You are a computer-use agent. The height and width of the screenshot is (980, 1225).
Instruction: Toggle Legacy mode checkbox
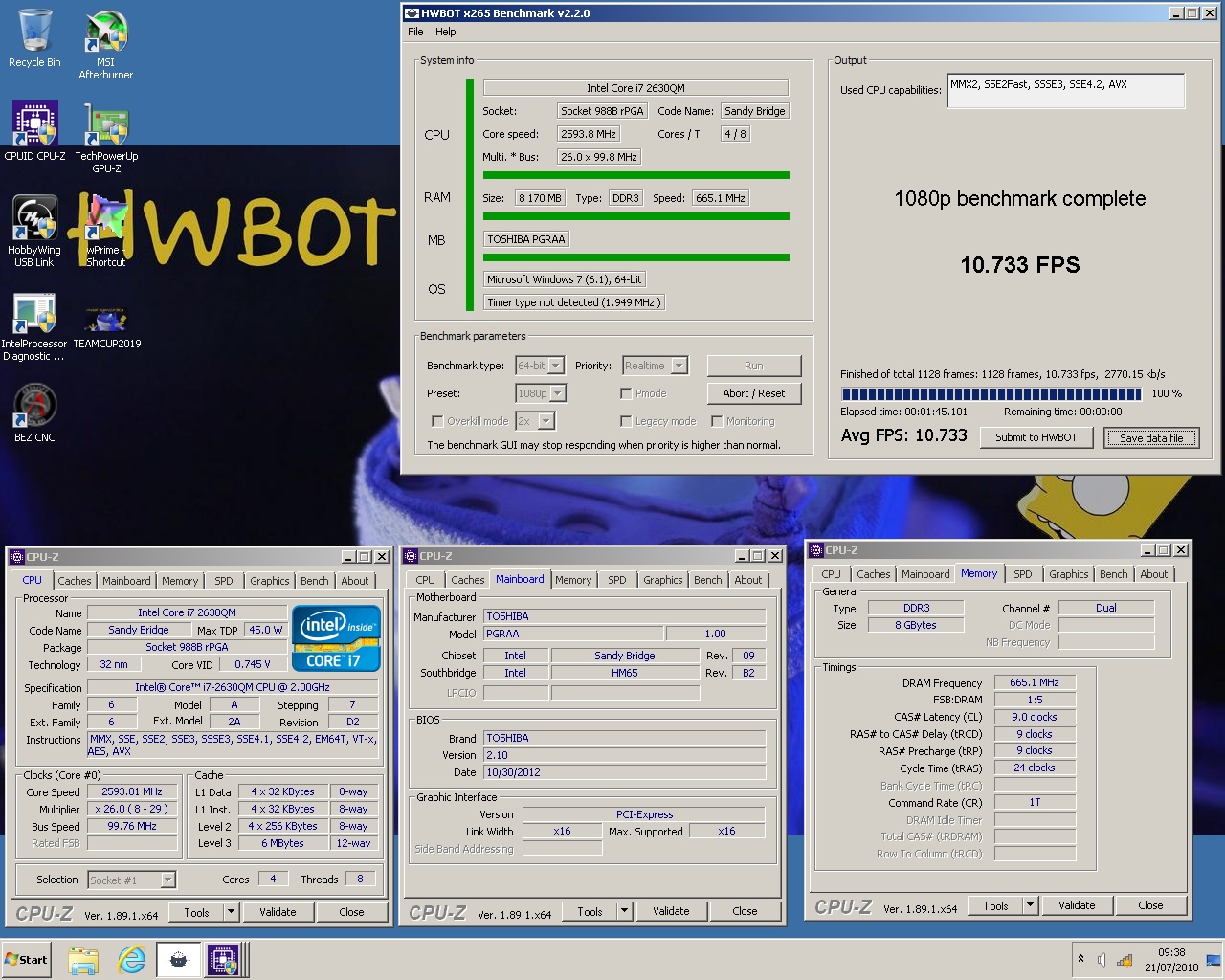[626, 421]
